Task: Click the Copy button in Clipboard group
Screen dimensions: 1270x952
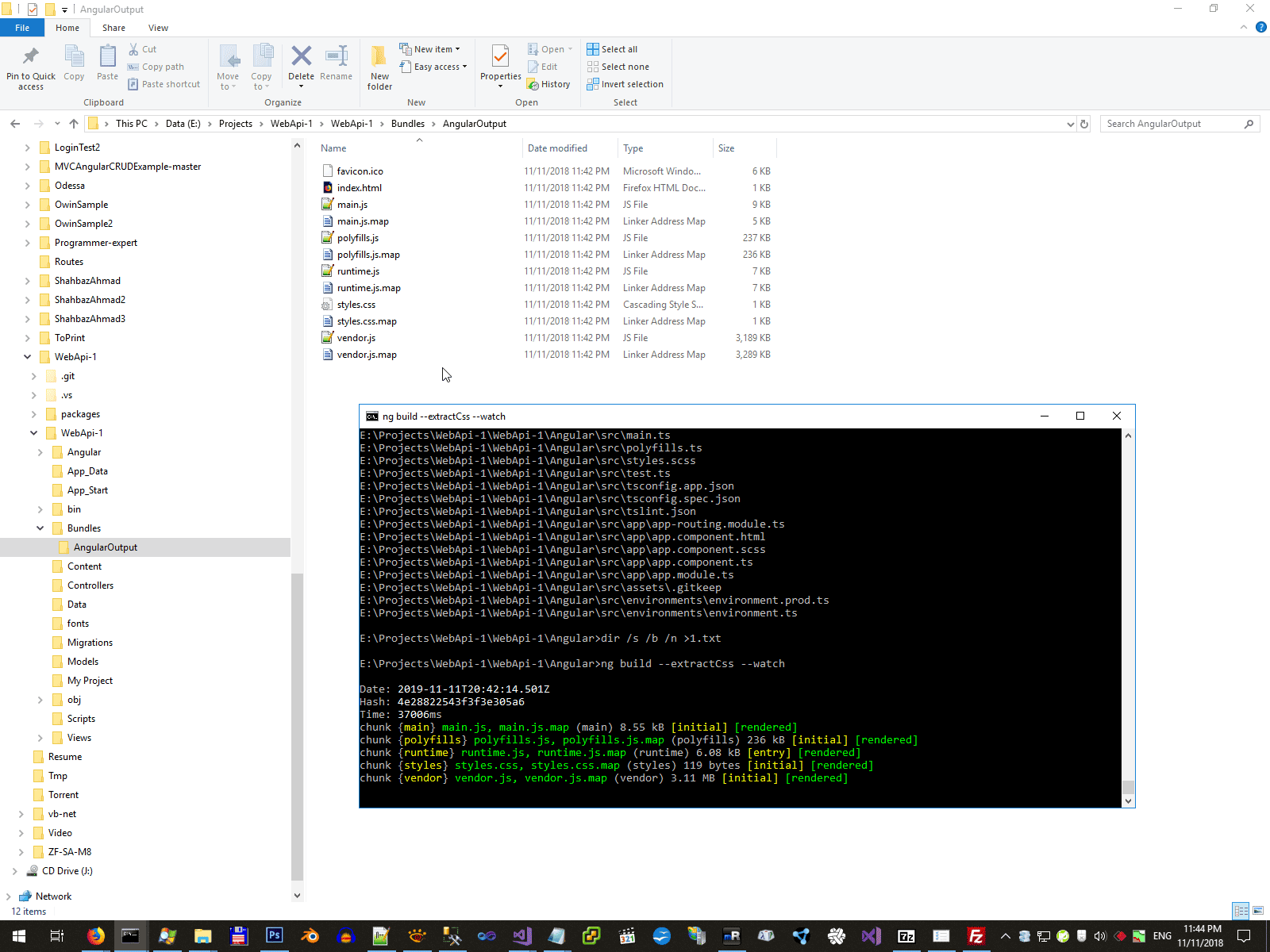Action: (74, 63)
